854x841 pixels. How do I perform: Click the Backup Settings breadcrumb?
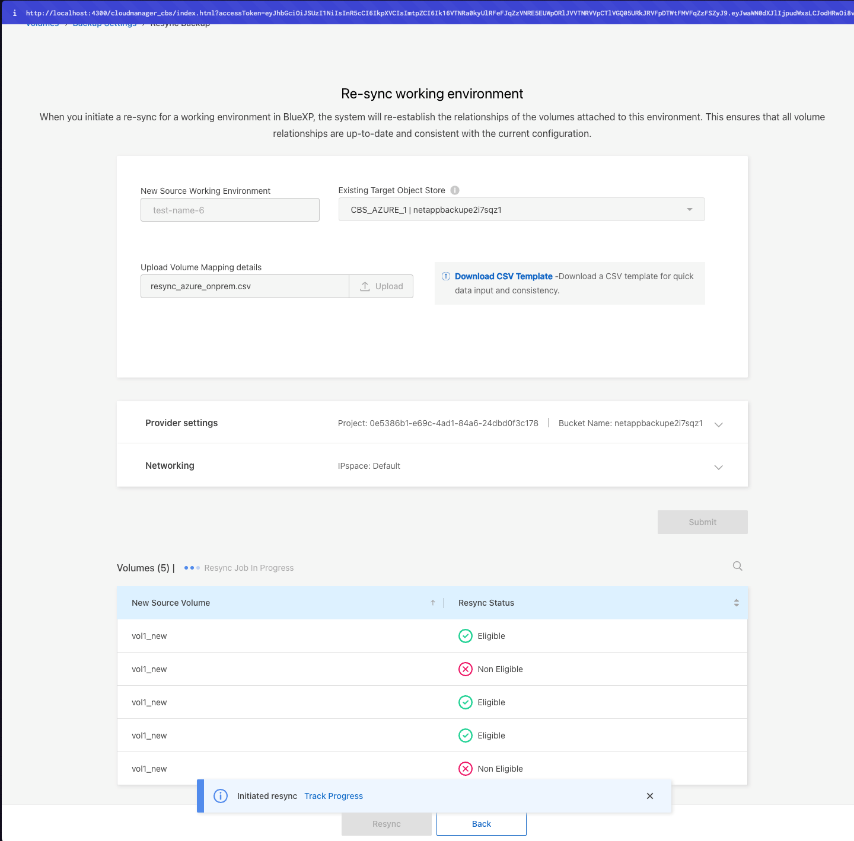(x=105, y=23)
